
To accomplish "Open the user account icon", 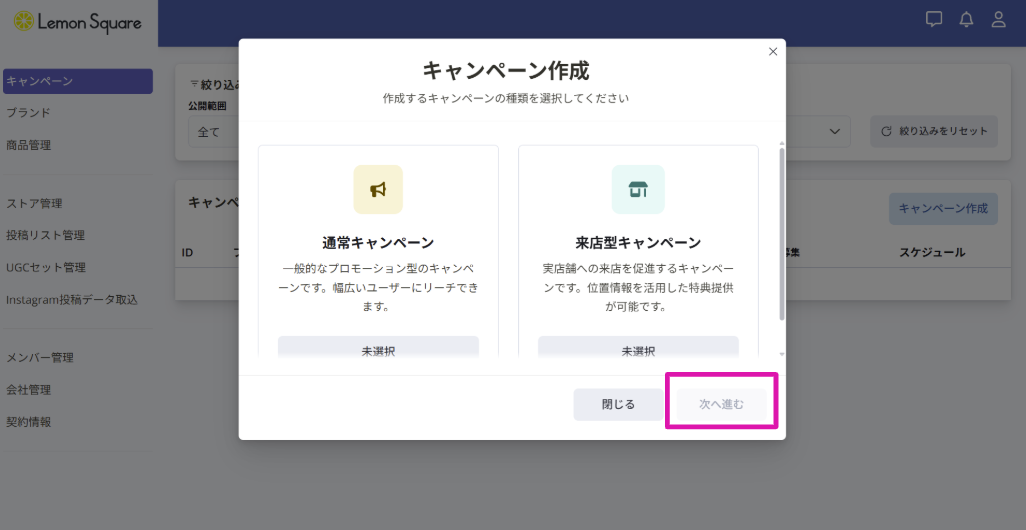I will click(998, 19).
